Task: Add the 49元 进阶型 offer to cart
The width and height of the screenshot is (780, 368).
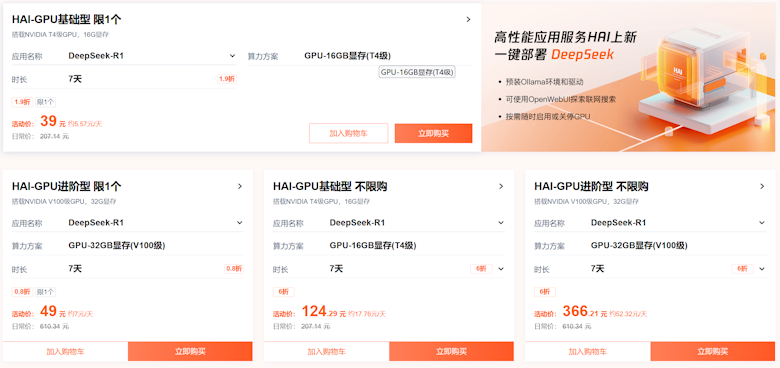Action: pos(65,352)
